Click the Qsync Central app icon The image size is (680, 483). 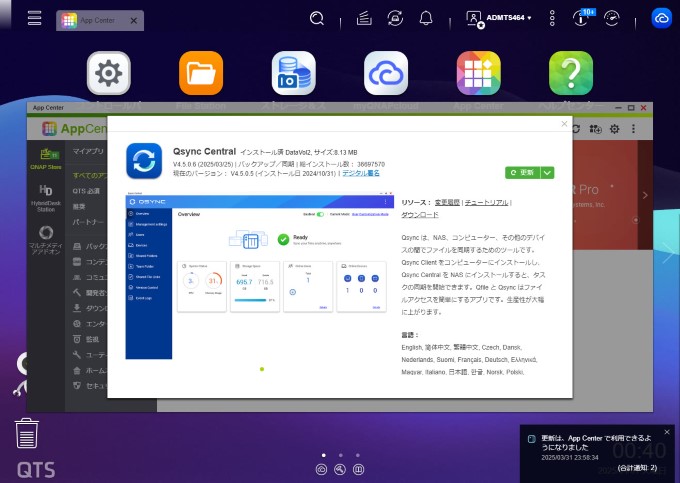tap(144, 161)
